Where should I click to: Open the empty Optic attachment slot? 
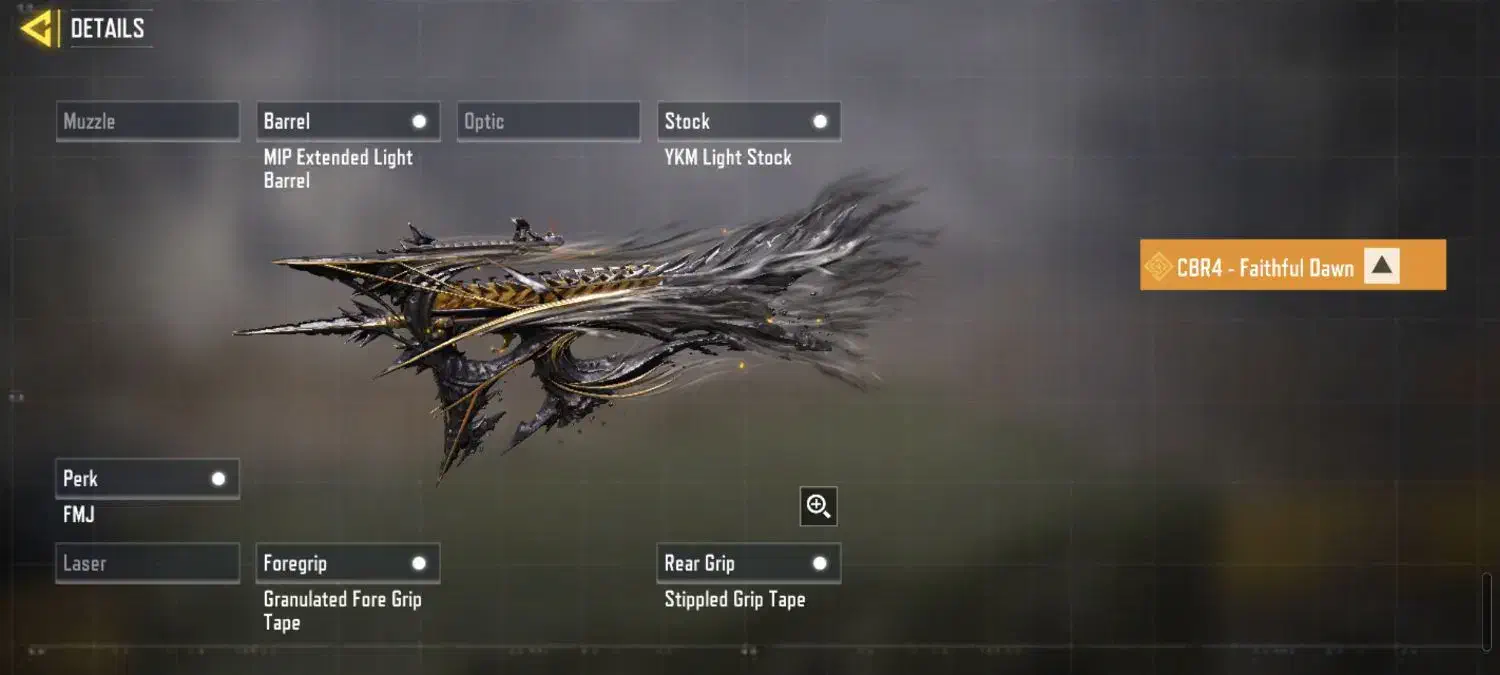coord(549,121)
